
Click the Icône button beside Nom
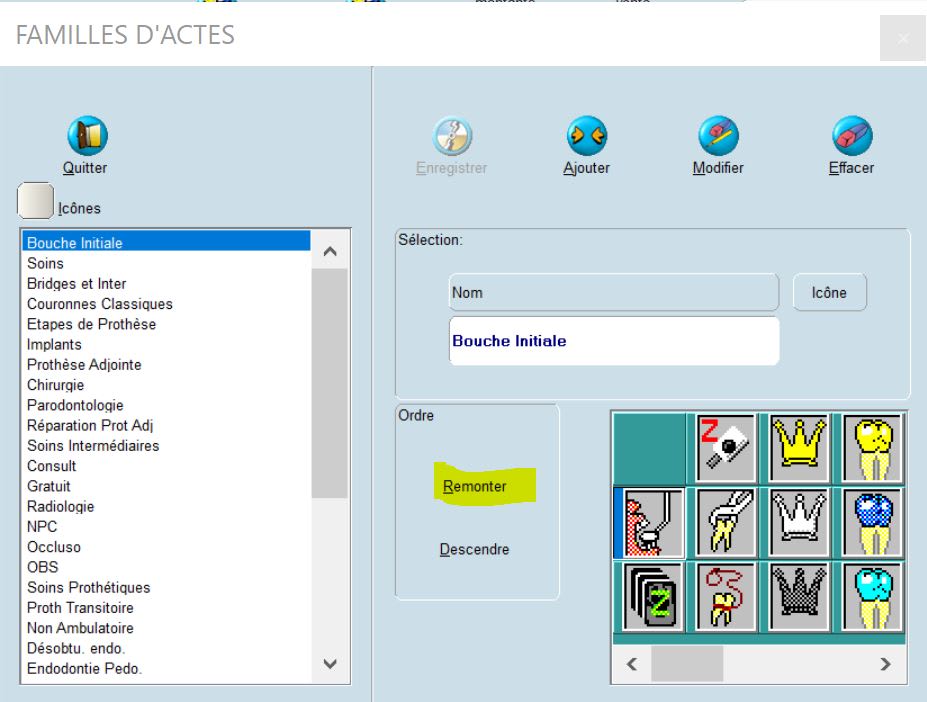(829, 293)
